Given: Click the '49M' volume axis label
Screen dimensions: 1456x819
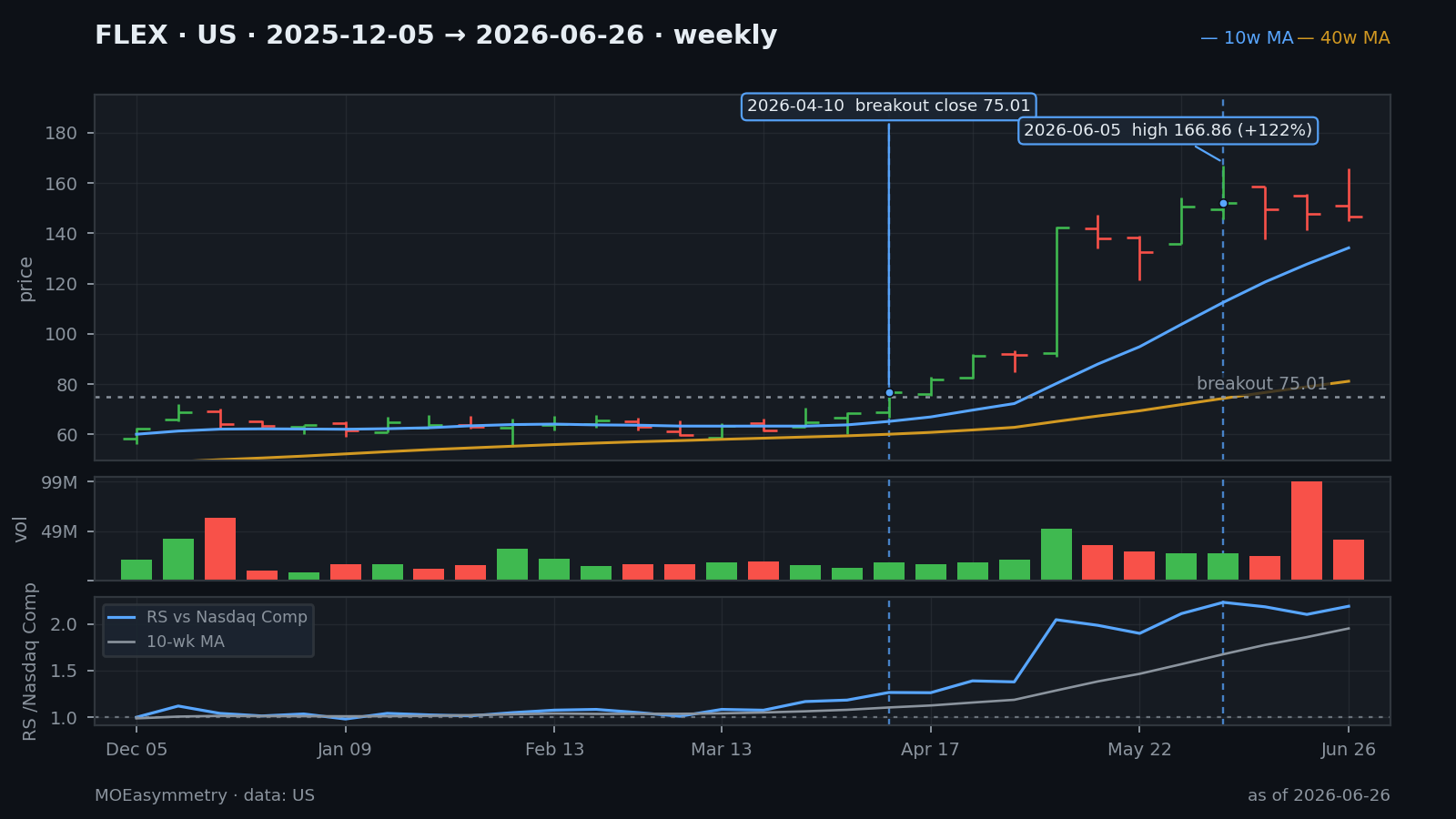Looking at the screenshot, I should [x=59, y=531].
